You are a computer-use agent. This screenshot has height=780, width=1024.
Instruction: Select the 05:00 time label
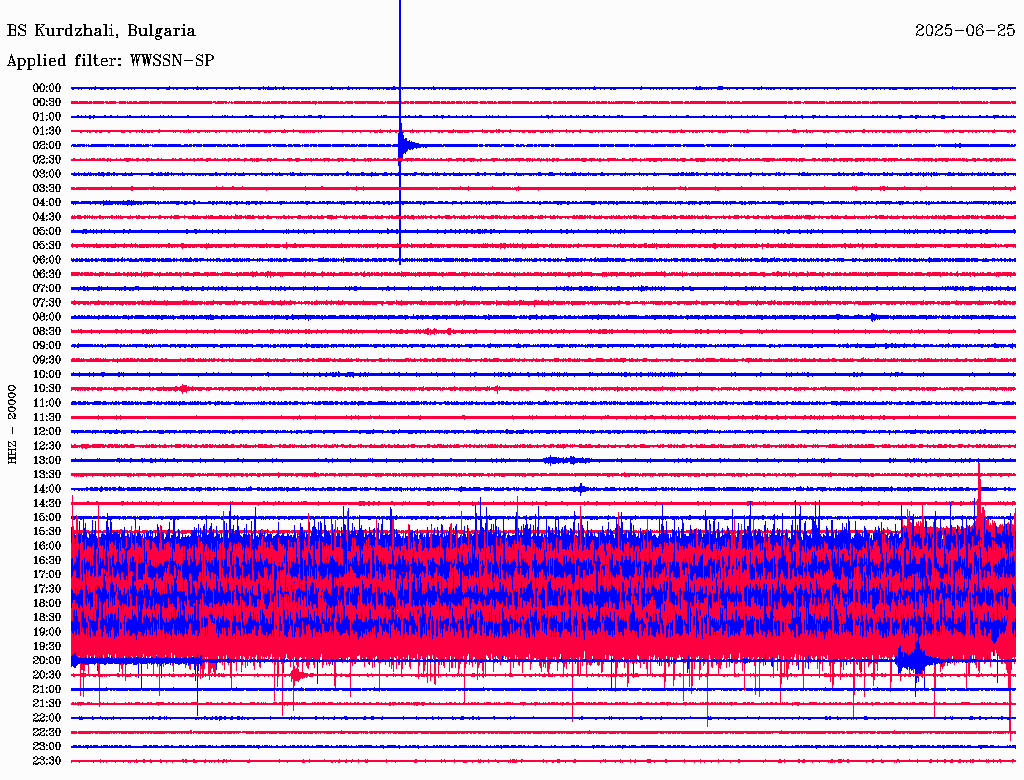point(47,231)
